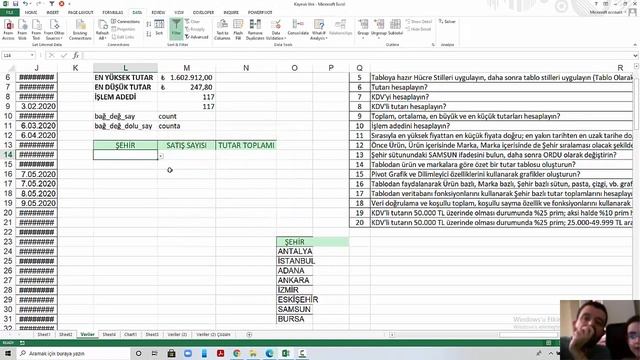The width and height of the screenshot is (640, 360).
Task: Open Existing Connections
Action: coord(80,29)
